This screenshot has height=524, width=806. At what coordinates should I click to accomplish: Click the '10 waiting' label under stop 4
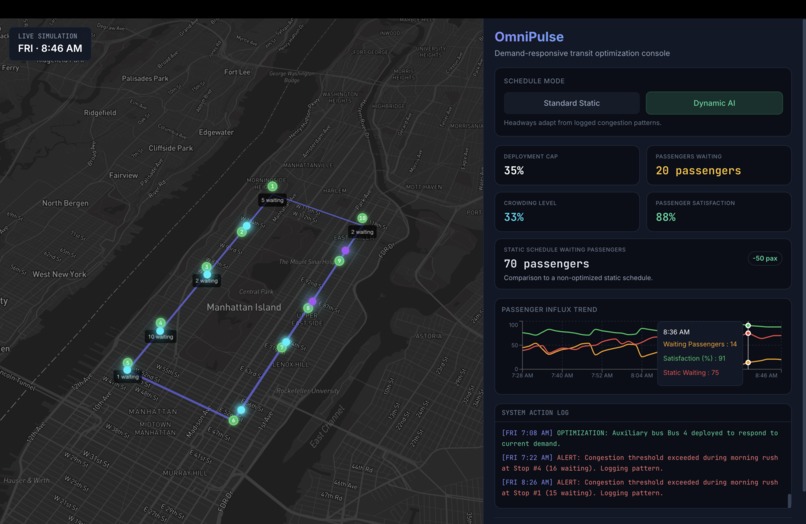coord(161,337)
